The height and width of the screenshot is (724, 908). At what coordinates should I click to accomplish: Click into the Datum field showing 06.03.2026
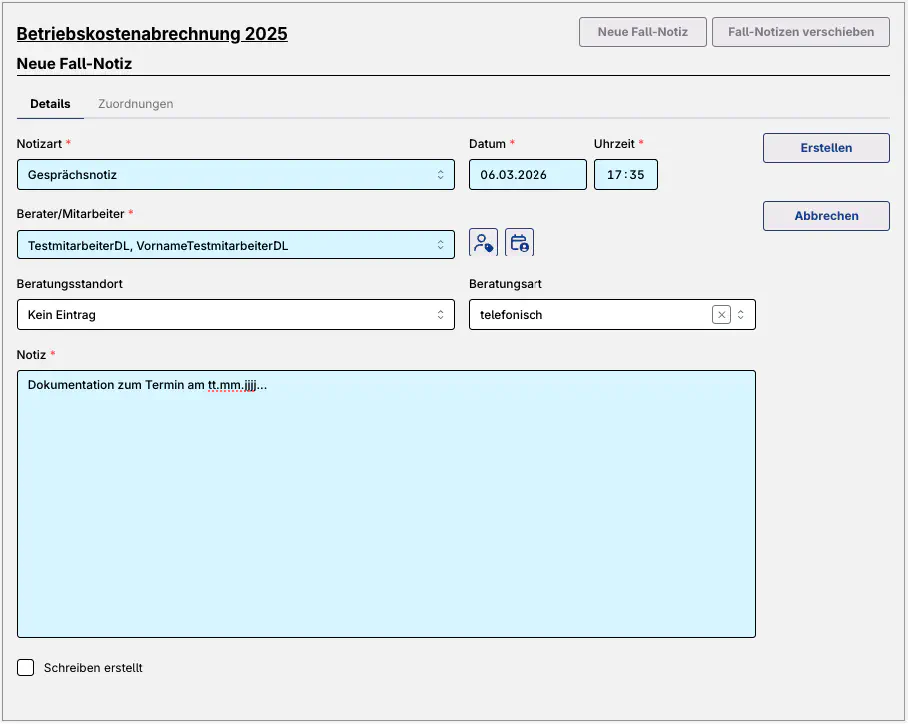[x=527, y=175]
